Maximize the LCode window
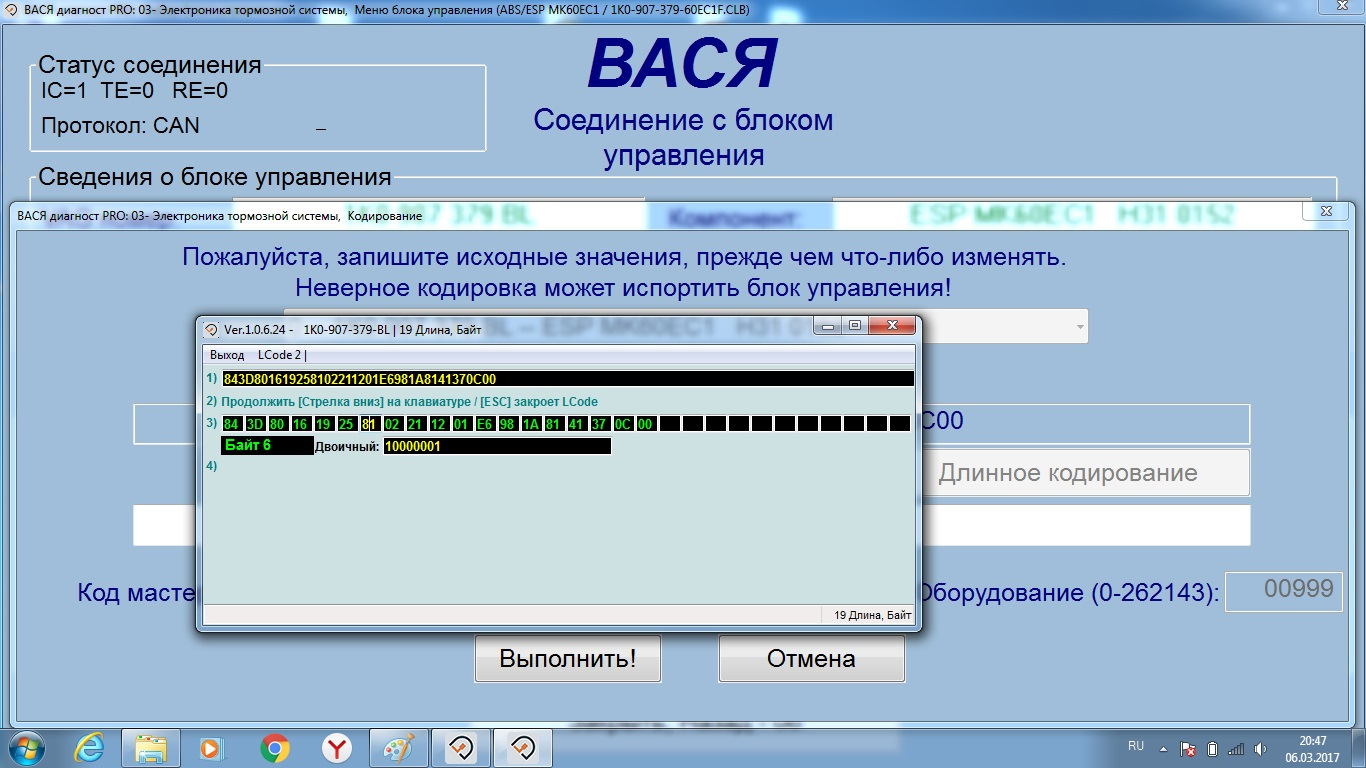The height and width of the screenshot is (768, 1366). [x=855, y=326]
